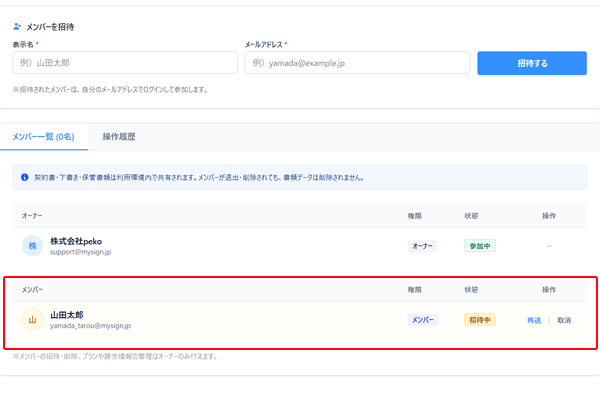Click the オーナー section header label
Viewport: 600px width, 400px height.
click(x=32, y=216)
